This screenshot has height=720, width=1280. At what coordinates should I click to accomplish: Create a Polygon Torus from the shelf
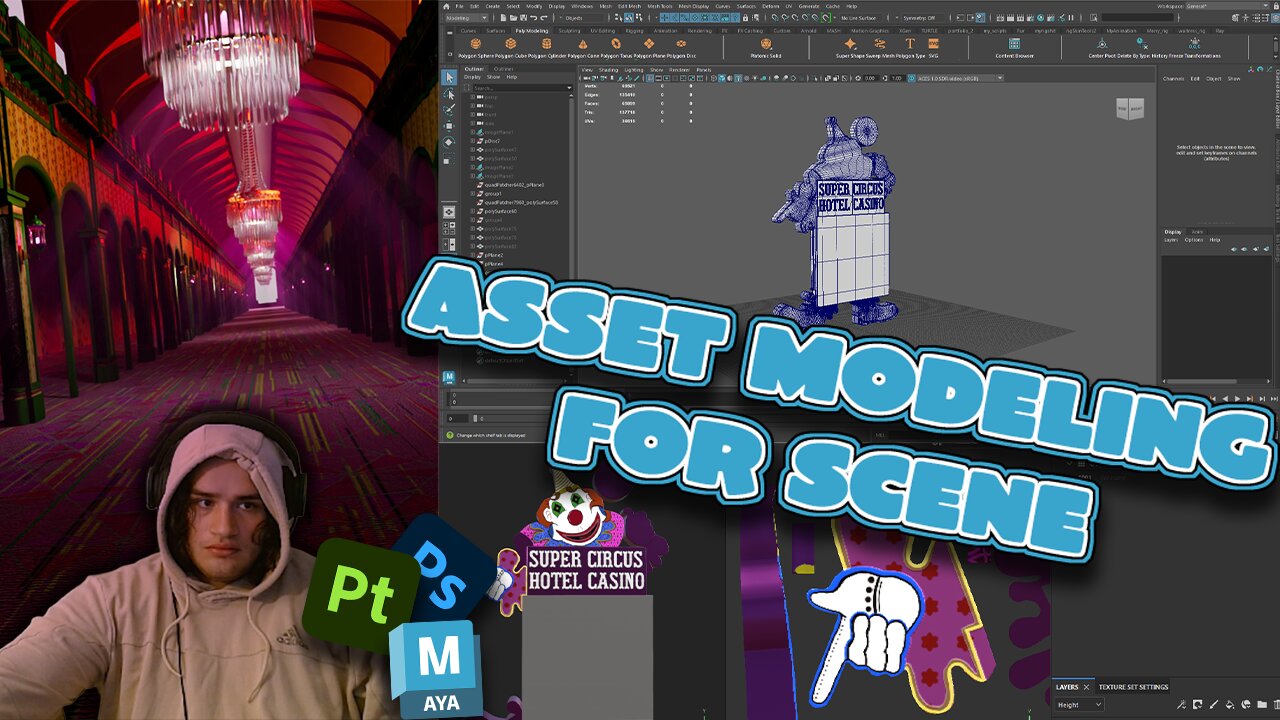click(616, 43)
